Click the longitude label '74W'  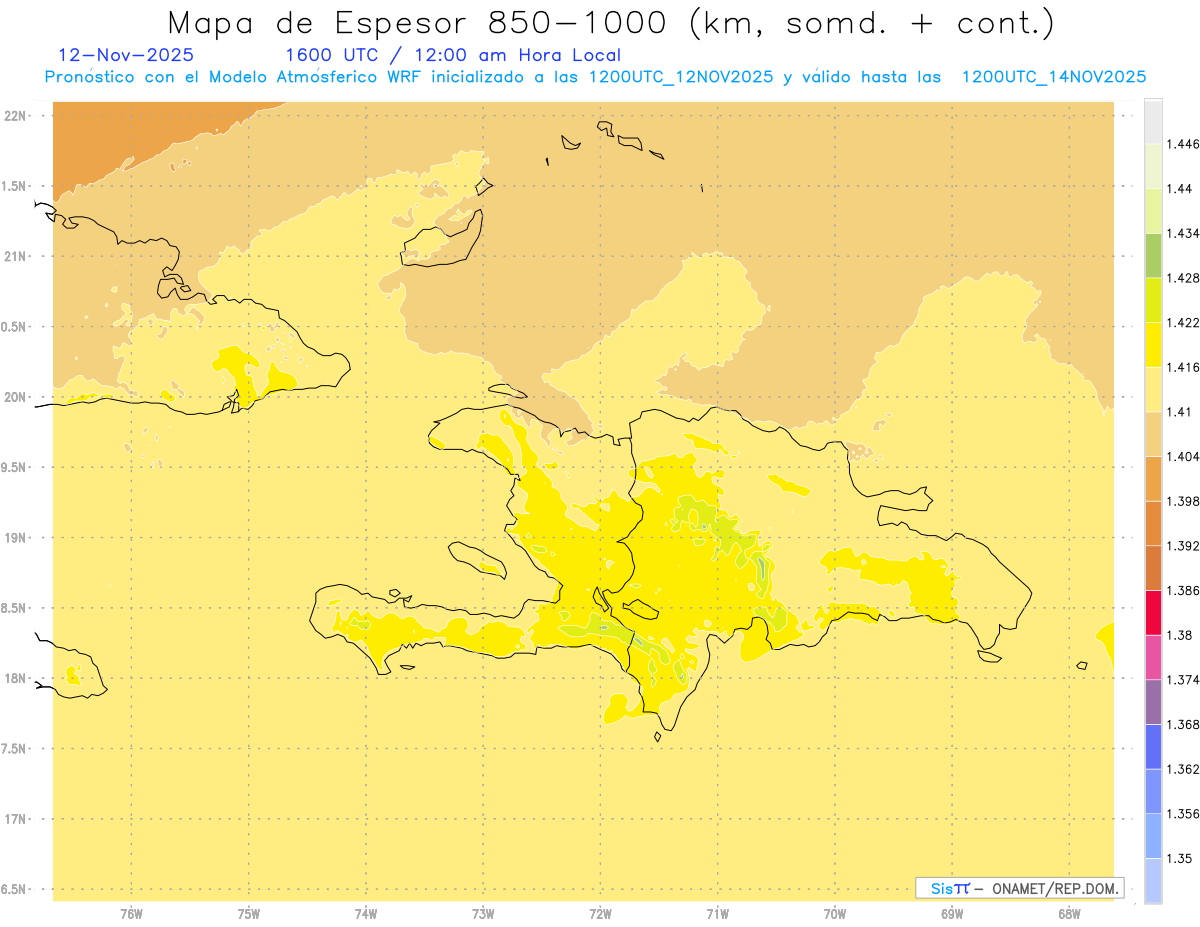[x=366, y=914]
